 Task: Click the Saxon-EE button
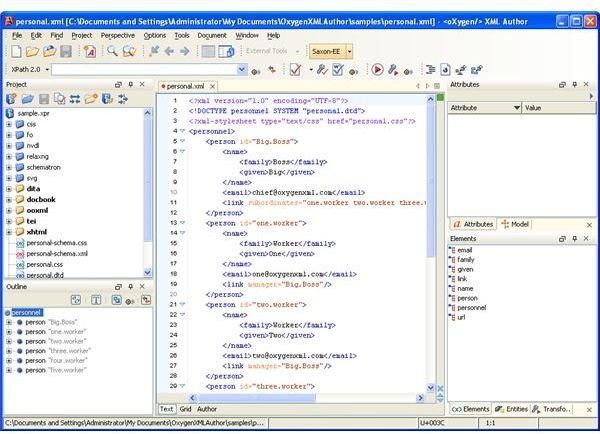(x=326, y=51)
